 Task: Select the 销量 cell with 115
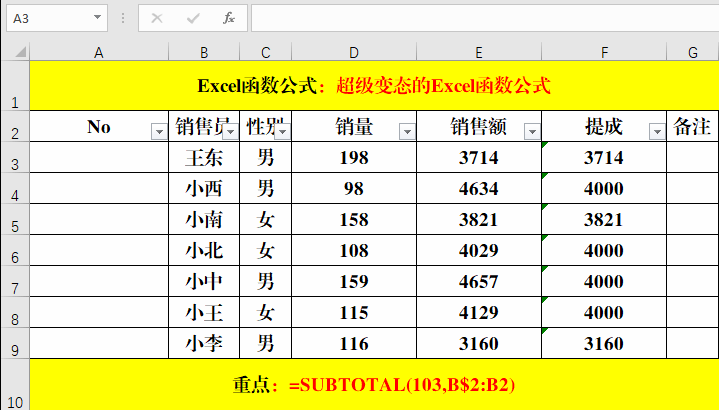[x=354, y=312]
